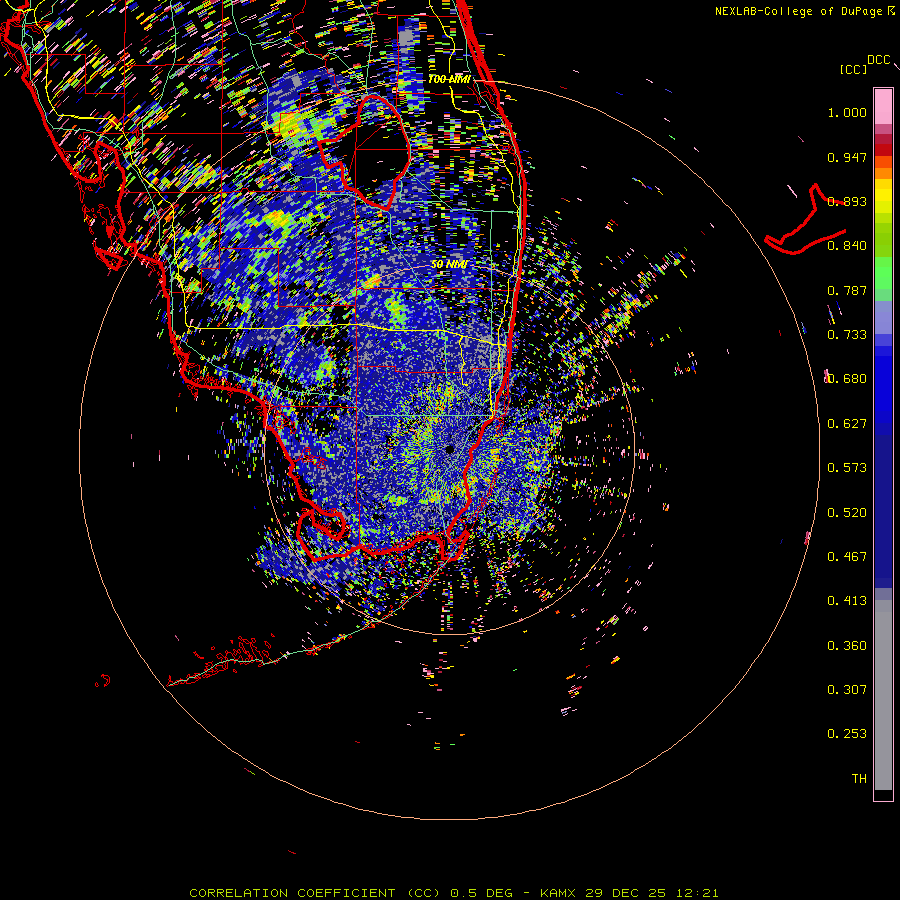Click the [CC] legend unit label

pyautogui.click(x=853, y=69)
